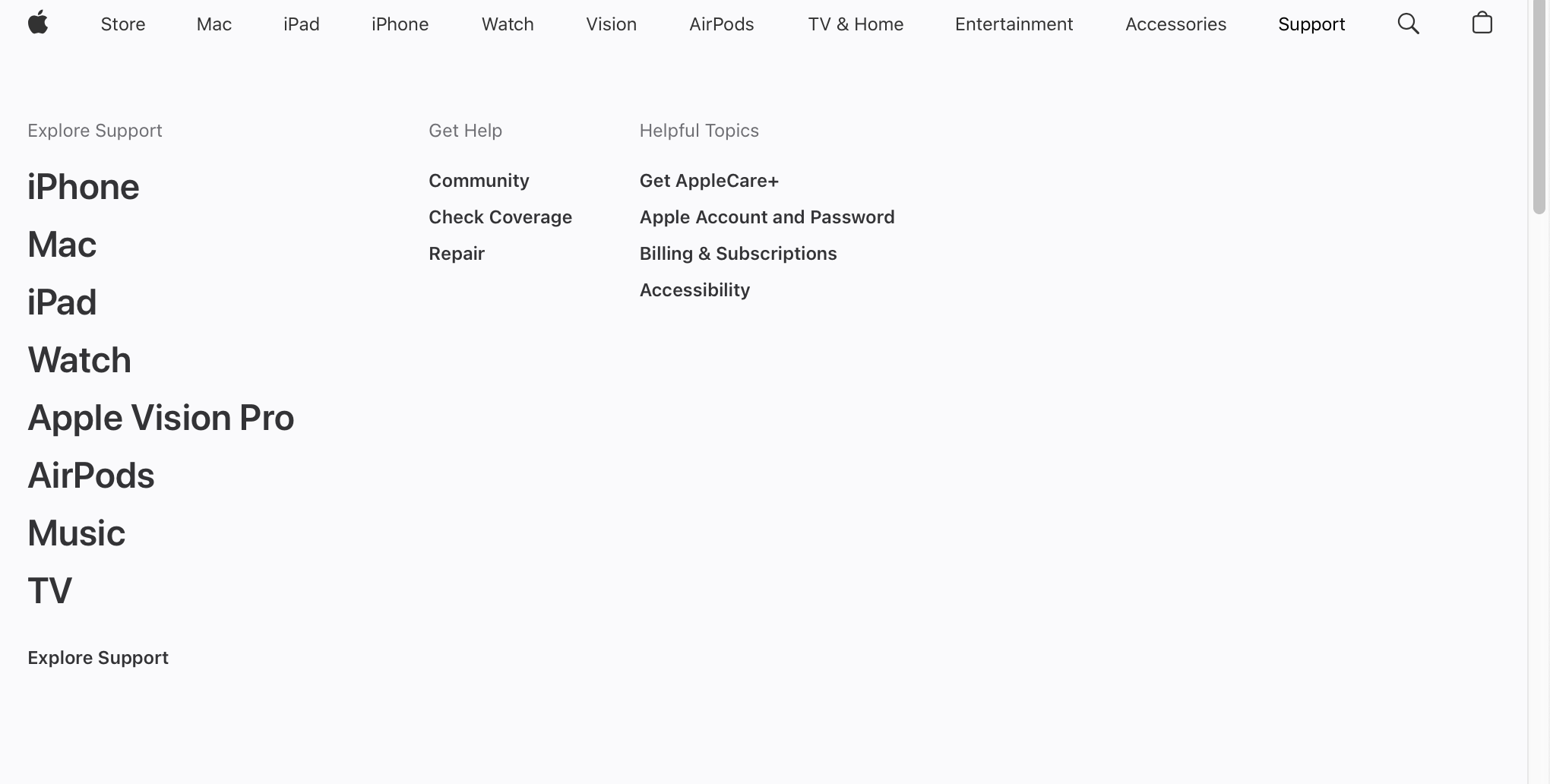This screenshot has height=784, width=1550.
Task: Select TV & Home in navigation
Action: [856, 24]
